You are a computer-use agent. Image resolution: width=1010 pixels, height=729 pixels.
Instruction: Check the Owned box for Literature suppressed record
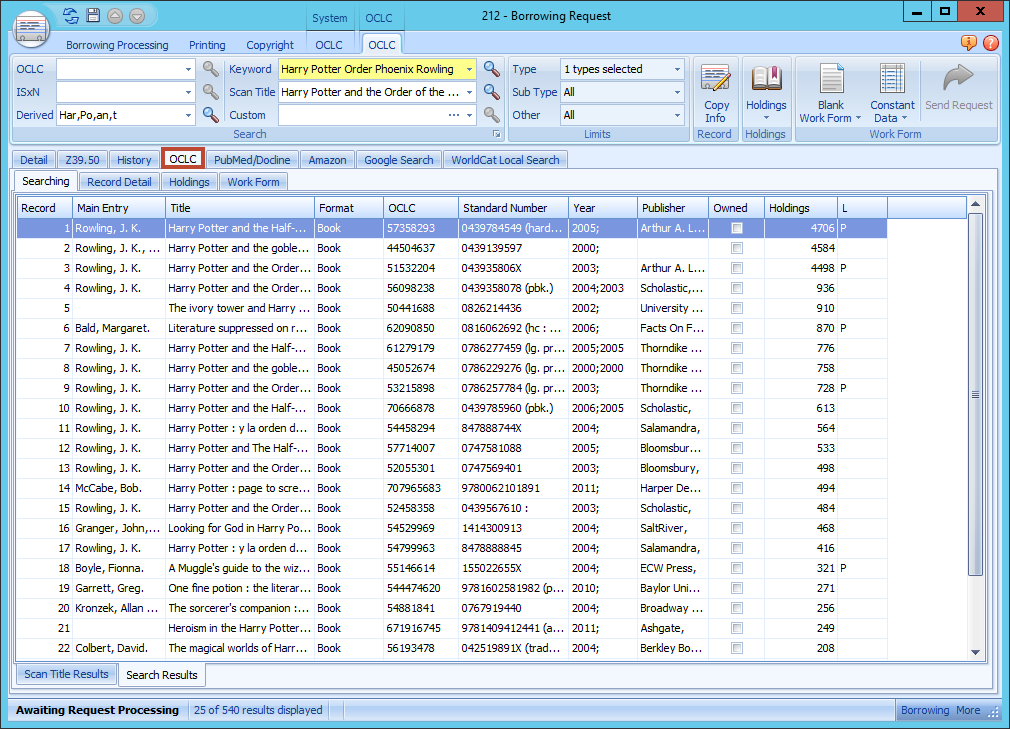736,328
